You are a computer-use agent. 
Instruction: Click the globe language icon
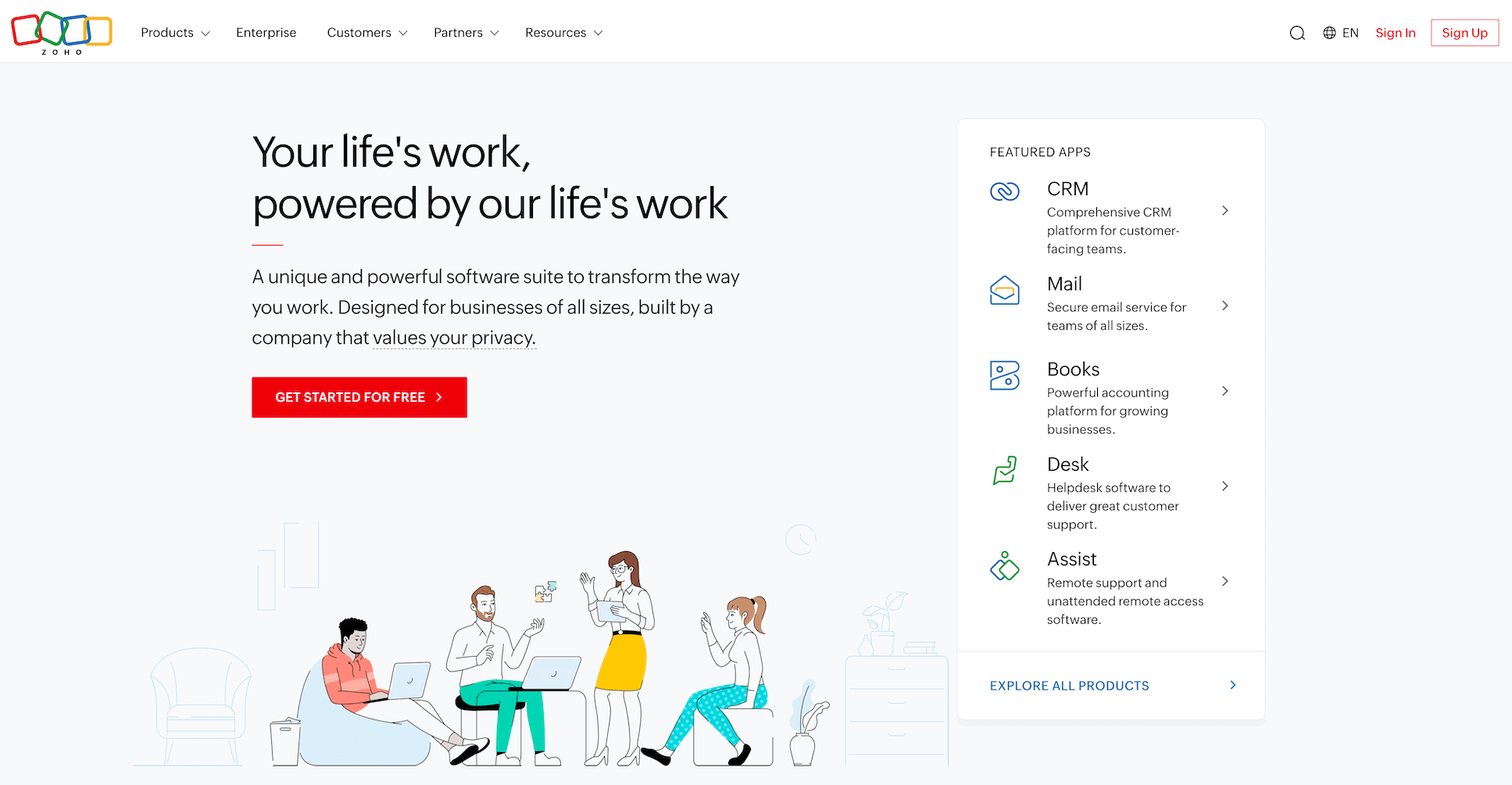[x=1328, y=33]
